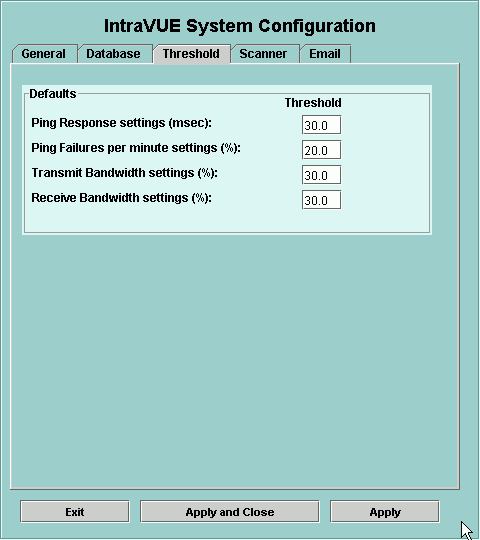The width and height of the screenshot is (480, 540).
Task: Click Apply and Close
Action: tap(230, 512)
